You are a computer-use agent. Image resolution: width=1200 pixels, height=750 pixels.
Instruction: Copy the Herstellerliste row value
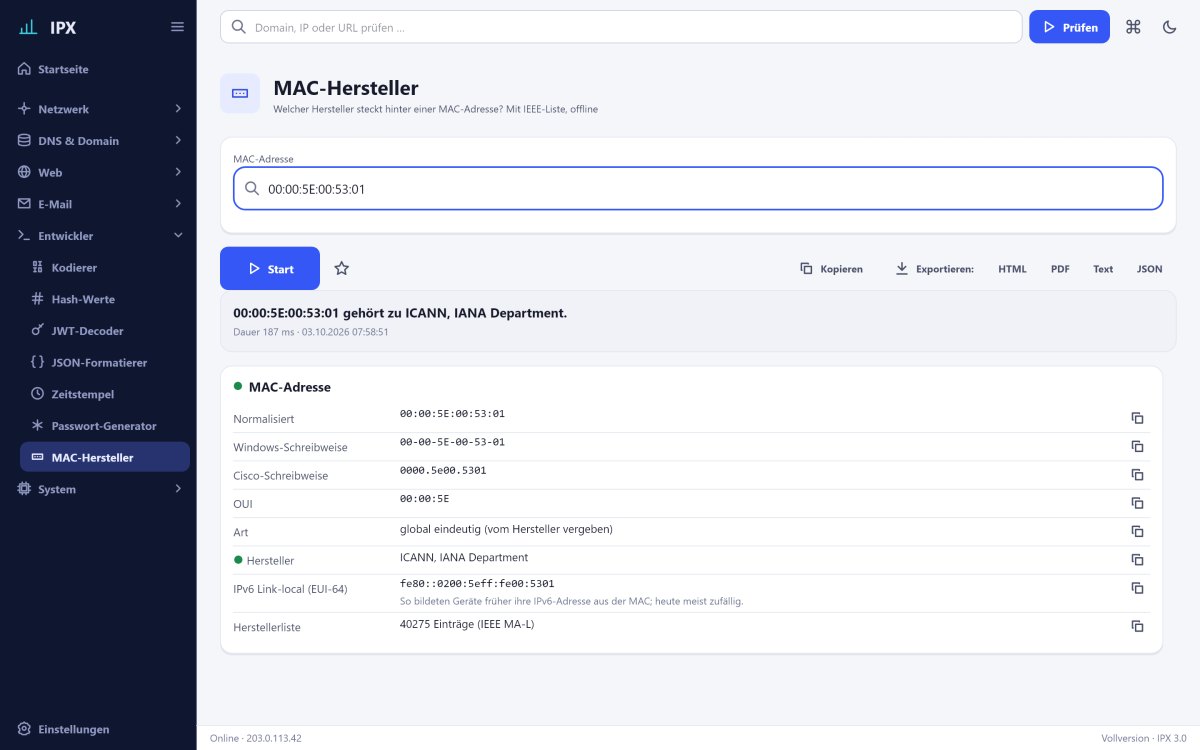[1137, 626]
